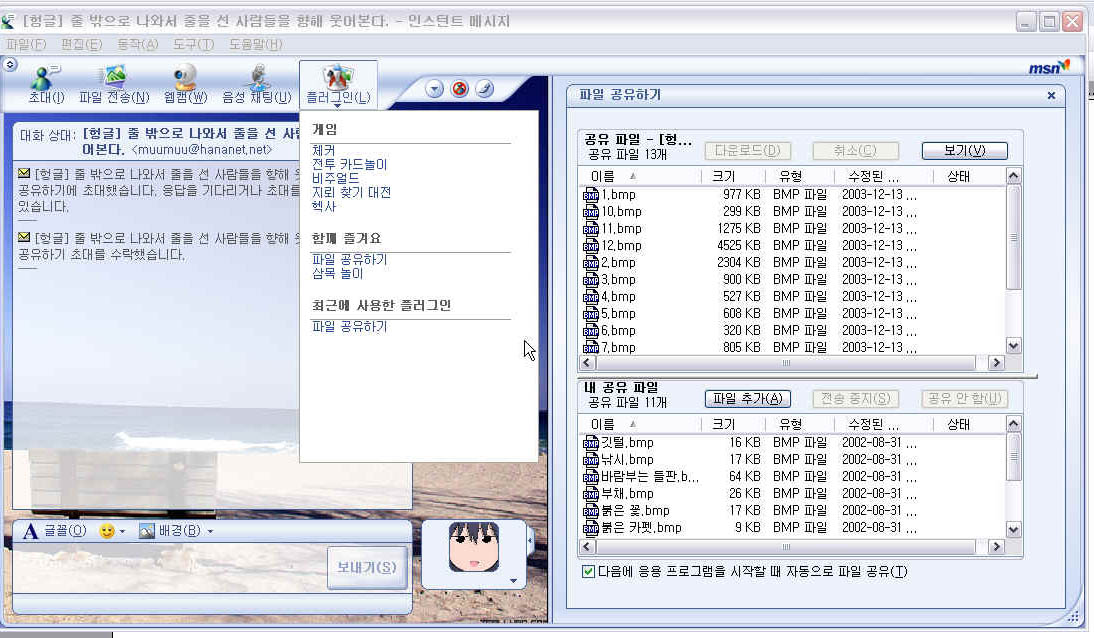1094x638 pixels.
Task: Click the red block contact icon
Action: [459, 88]
